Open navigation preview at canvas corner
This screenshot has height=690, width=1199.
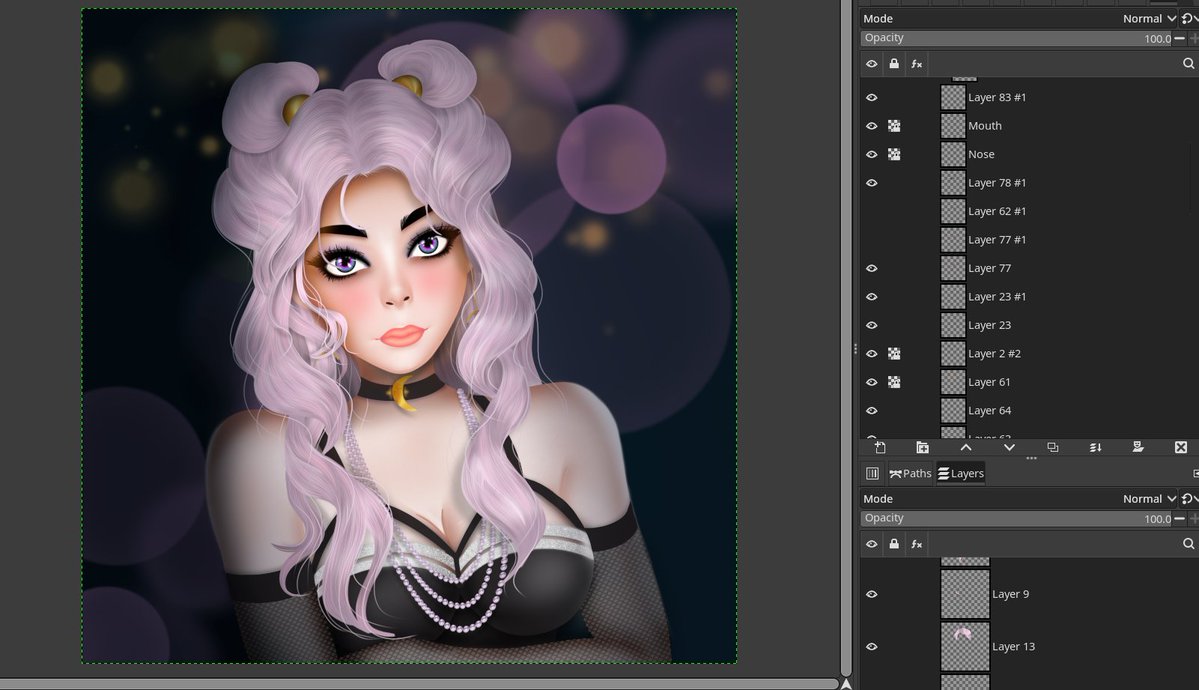(846, 684)
